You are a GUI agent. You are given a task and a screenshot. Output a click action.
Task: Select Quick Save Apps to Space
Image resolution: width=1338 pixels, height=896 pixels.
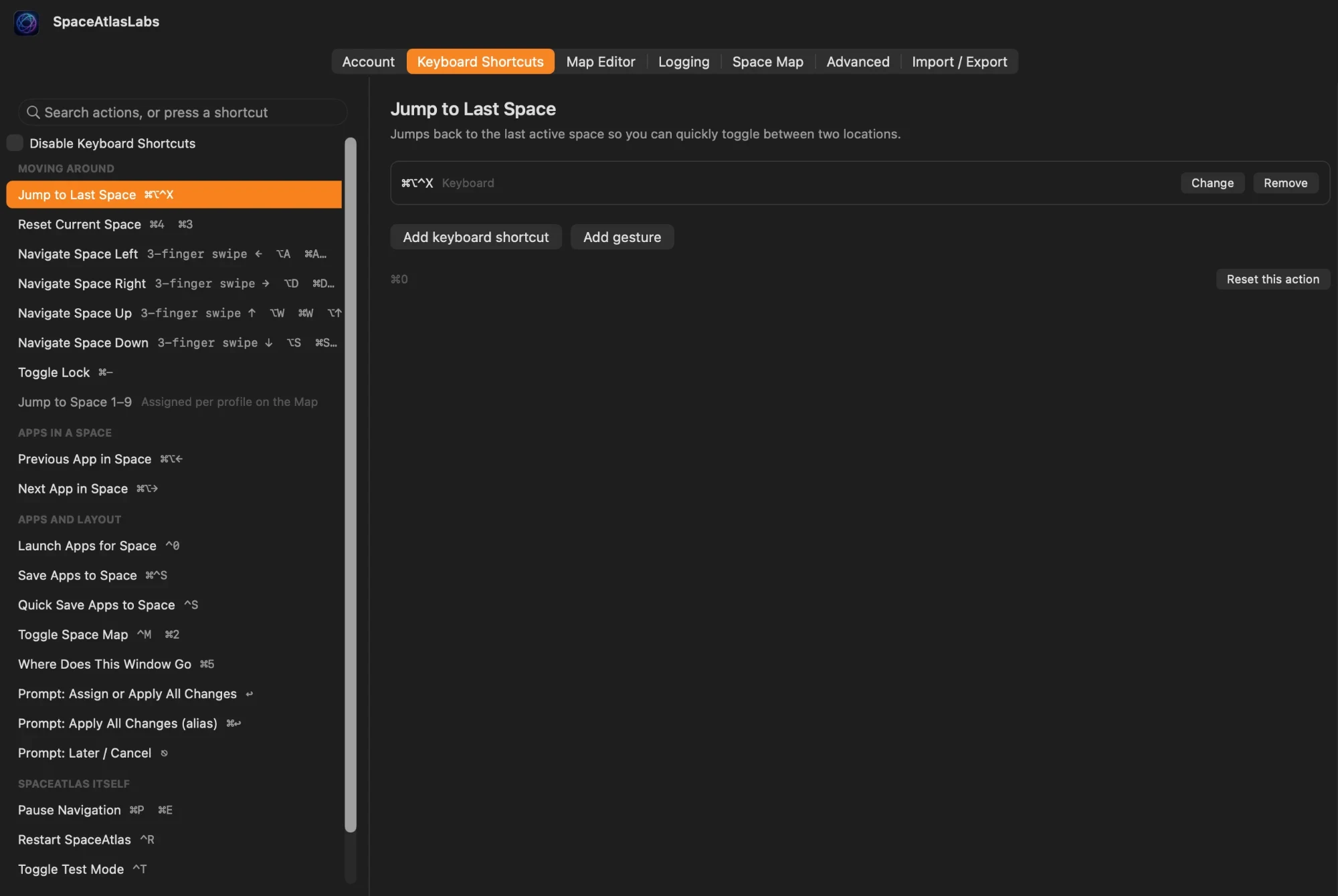coord(174,604)
